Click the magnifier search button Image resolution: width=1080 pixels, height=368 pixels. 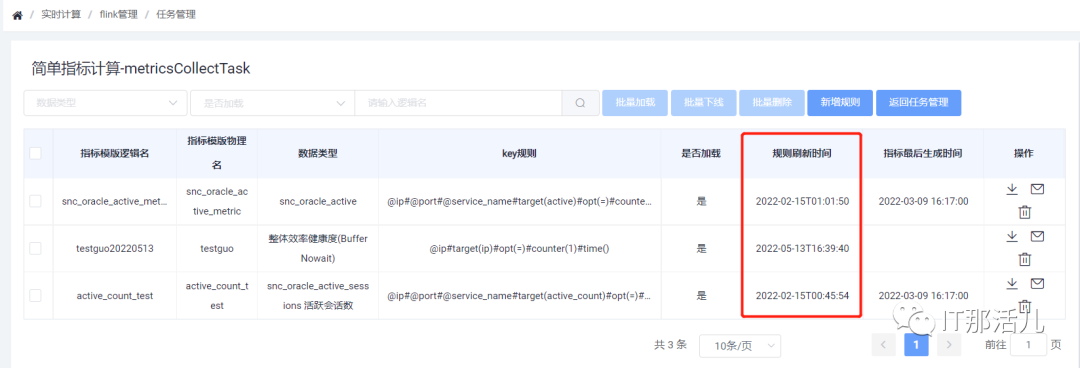coord(580,103)
